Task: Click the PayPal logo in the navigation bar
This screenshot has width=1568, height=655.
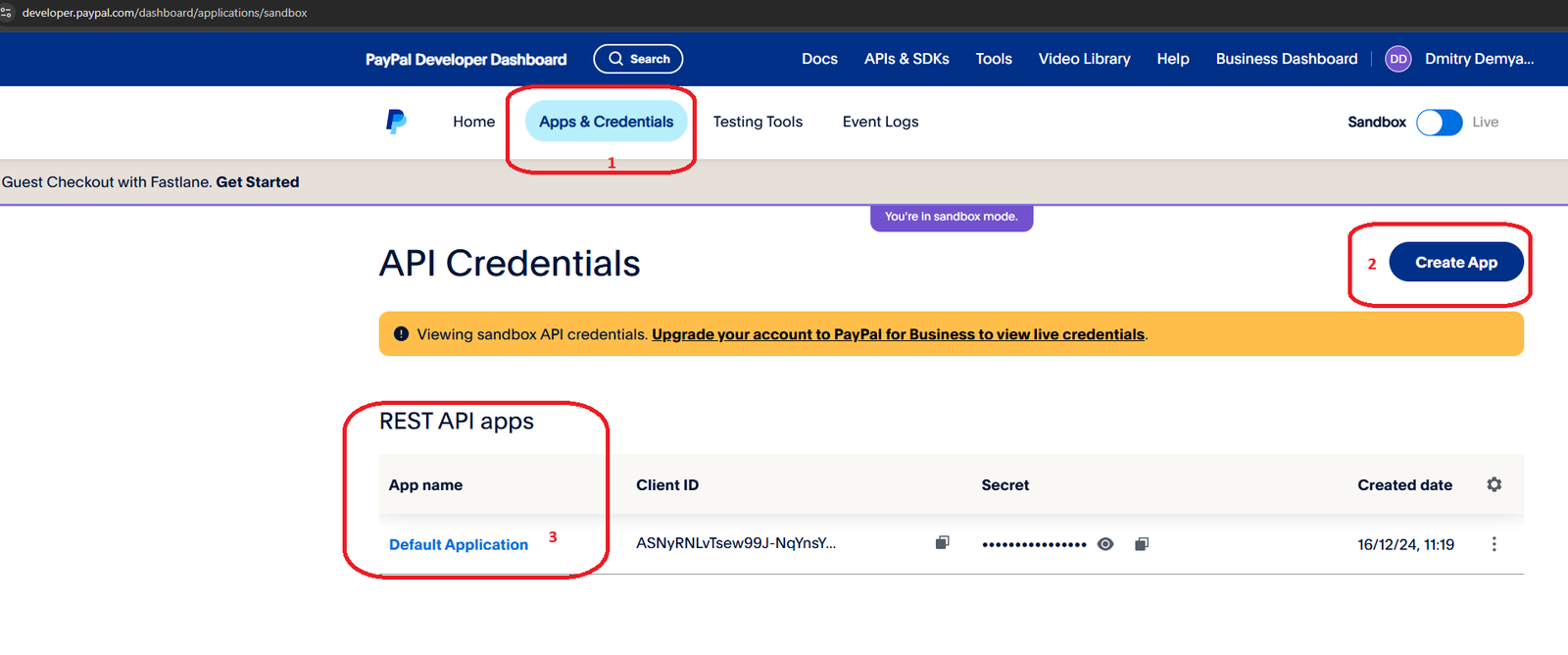Action: coord(396,121)
